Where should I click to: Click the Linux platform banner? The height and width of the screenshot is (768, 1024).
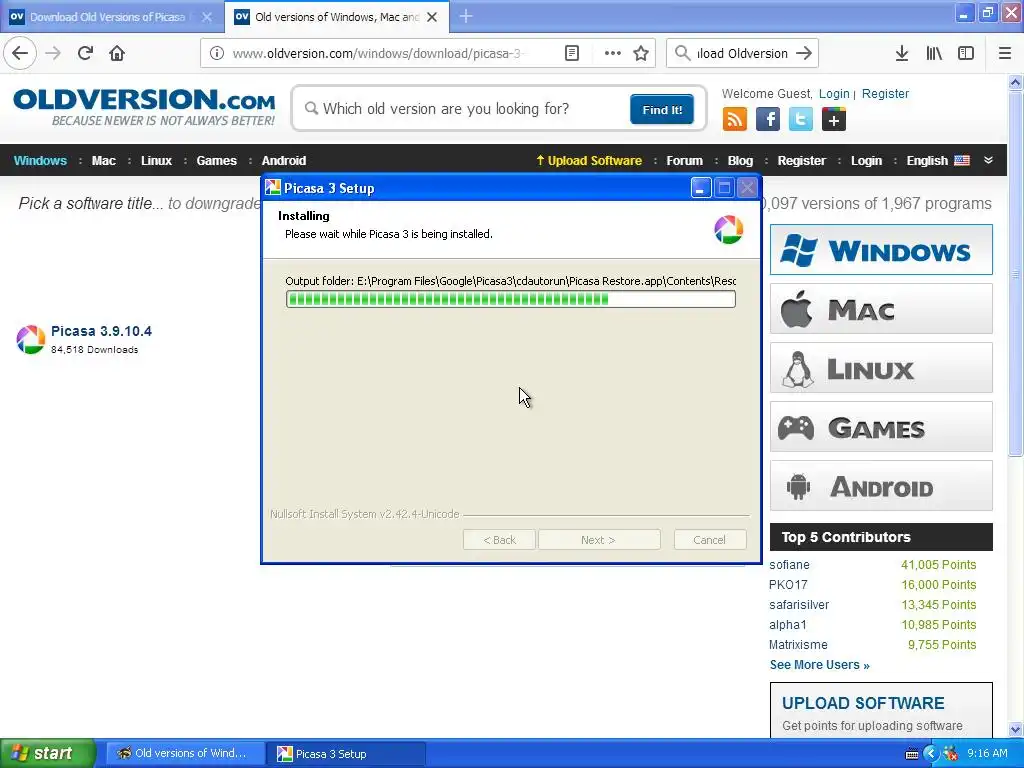point(881,368)
